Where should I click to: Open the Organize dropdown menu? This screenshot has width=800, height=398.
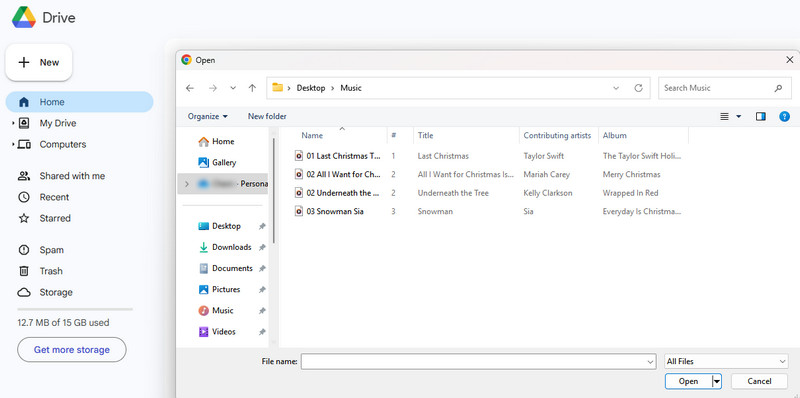tap(208, 116)
